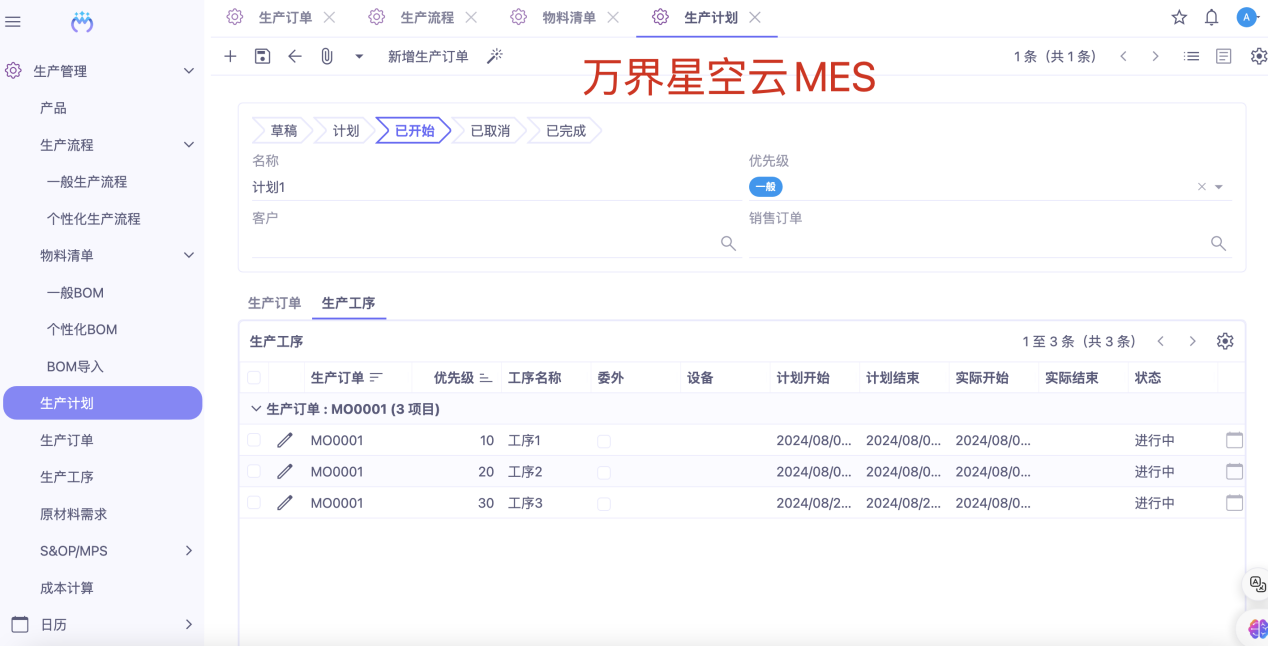Check the checkbox for row 工序2
The image size is (1268, 646).
pos(253,471)
